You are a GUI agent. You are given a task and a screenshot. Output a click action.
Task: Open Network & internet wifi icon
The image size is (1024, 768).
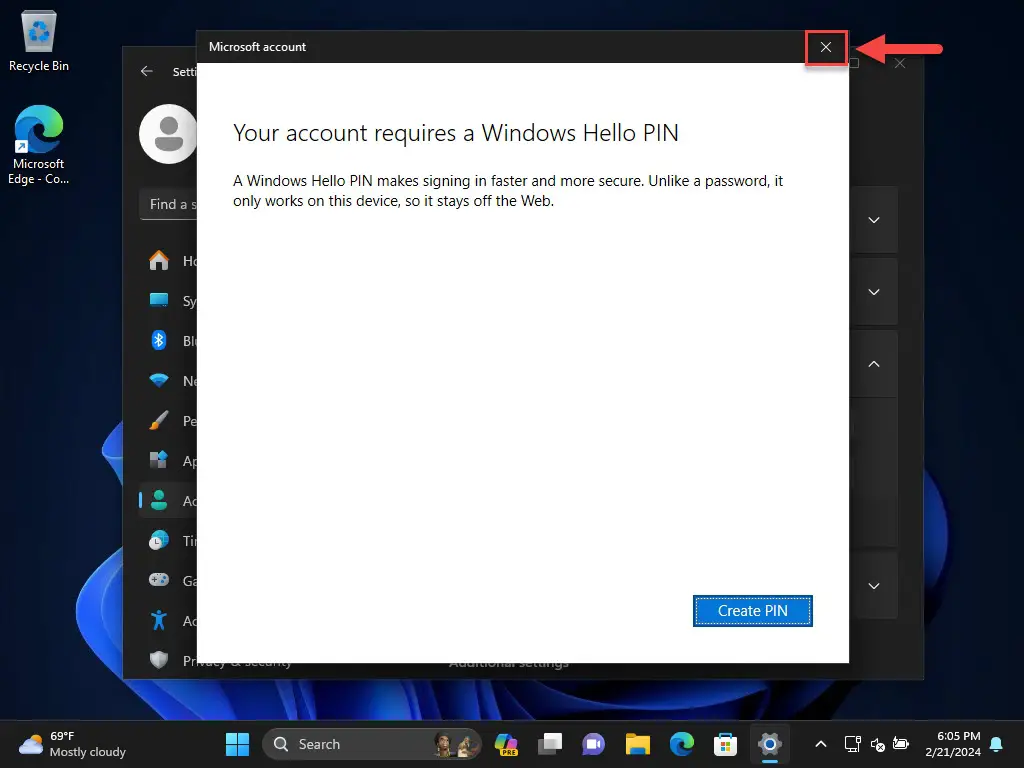(x=159, y=380)
